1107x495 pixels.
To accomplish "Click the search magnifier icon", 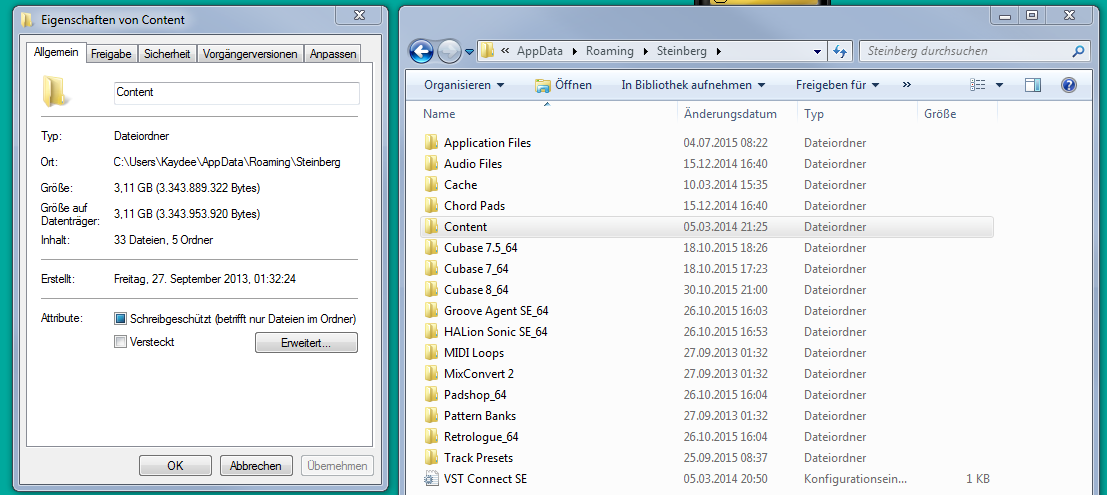I will 1078,52.
